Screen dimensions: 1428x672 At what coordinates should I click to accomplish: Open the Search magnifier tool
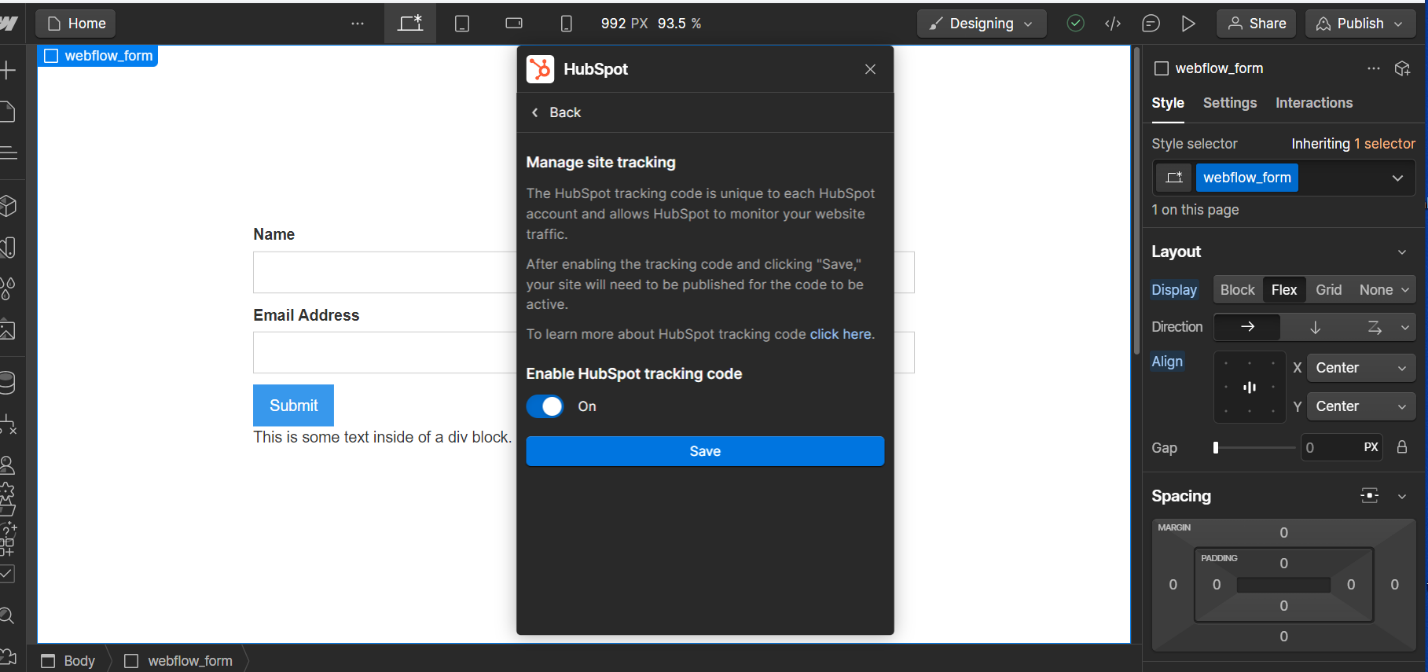coord(8,616)
